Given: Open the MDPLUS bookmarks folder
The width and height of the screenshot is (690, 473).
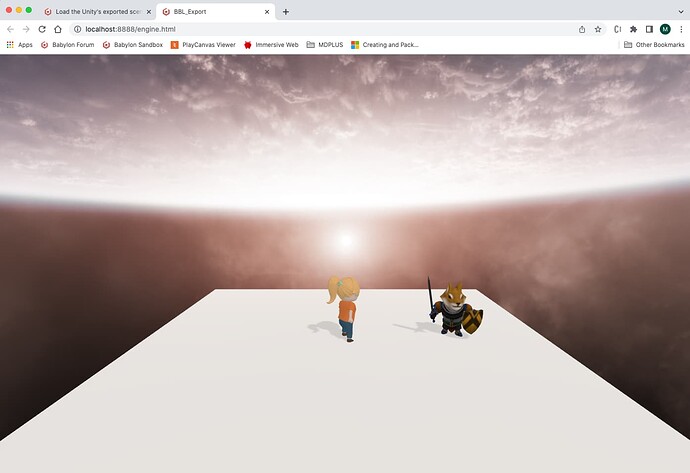Looking at the screenshot, I should 324,45.
